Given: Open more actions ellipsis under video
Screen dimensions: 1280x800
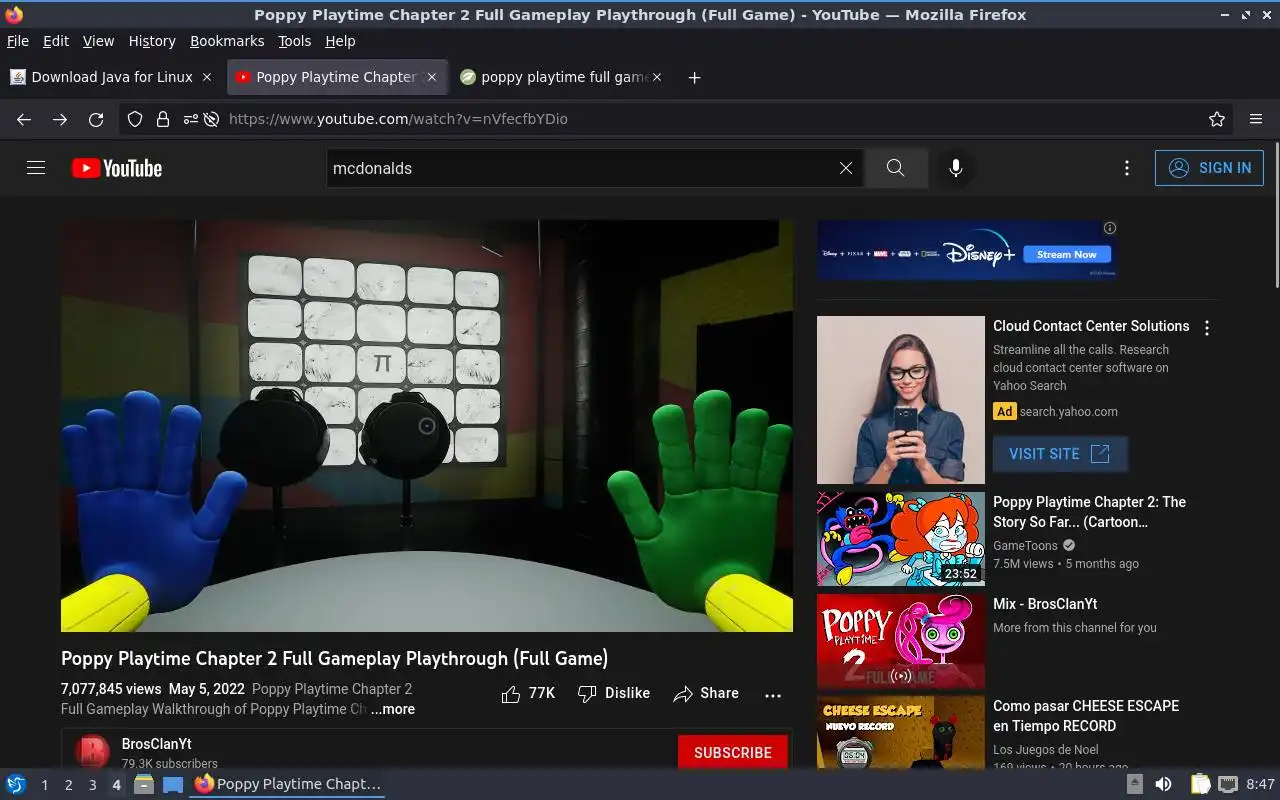Looking at the screenshot, I should click(x=773, y=695).
